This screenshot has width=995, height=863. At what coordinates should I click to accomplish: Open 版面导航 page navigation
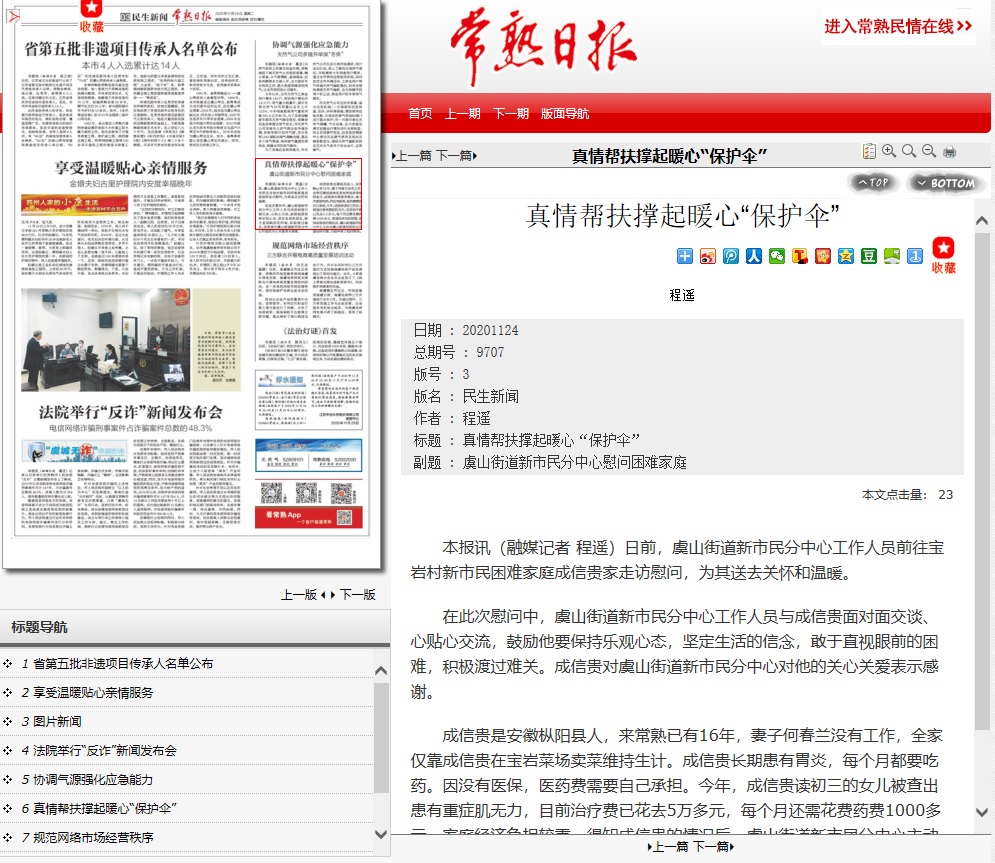pyautogui.click(x=565, y=114)
